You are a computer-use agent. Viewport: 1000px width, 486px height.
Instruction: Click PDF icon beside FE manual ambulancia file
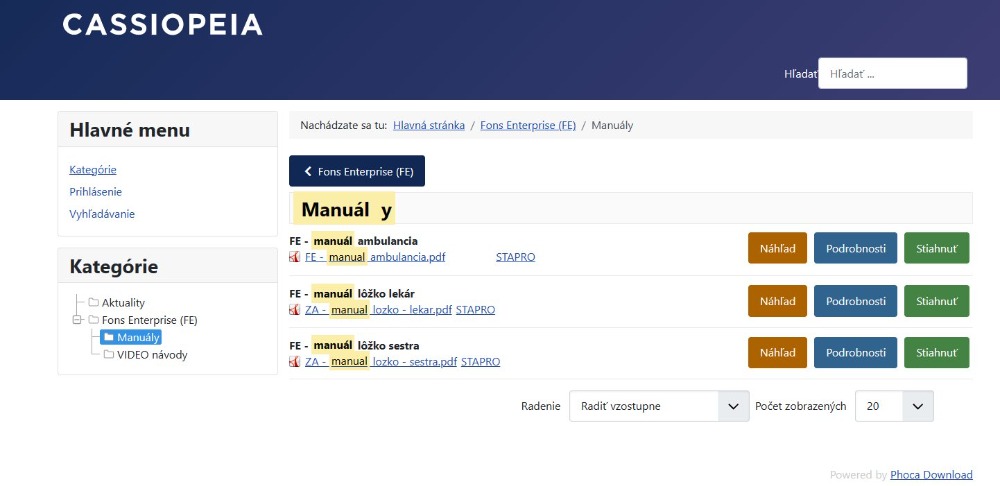(295, 257)
